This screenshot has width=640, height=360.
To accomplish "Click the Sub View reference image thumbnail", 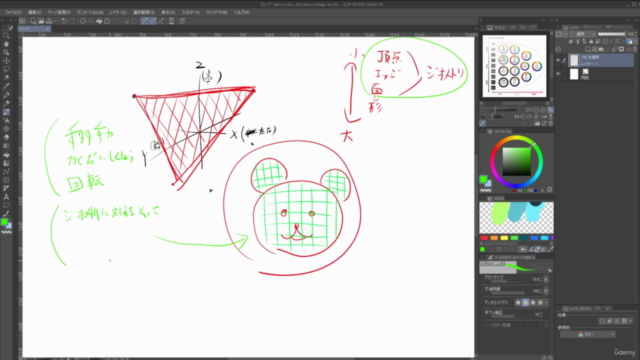I will tap(514, 66).
